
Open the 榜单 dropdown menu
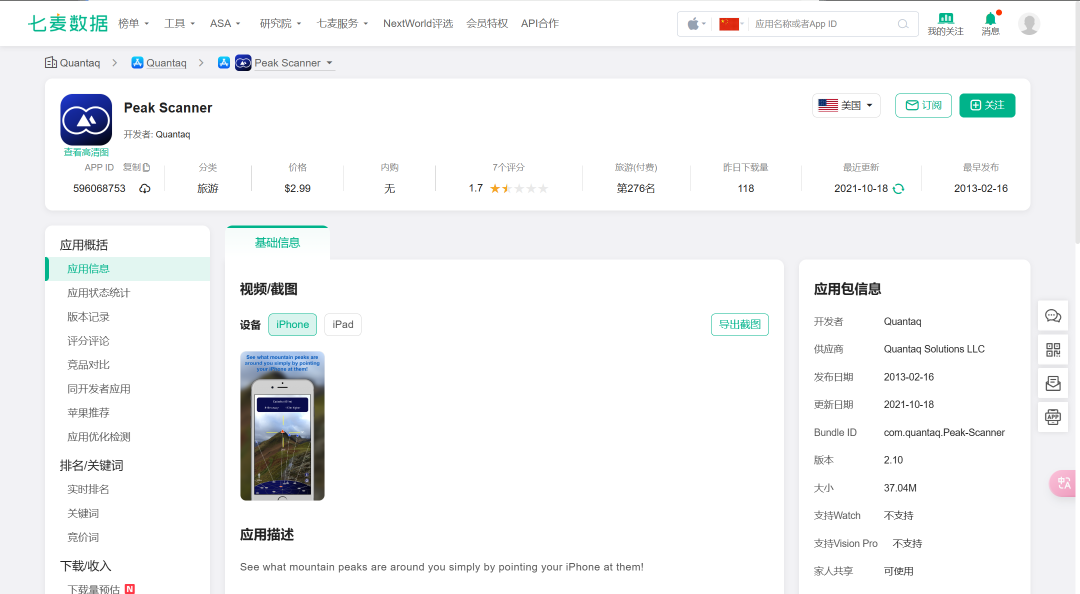click(x=134, y=23)
